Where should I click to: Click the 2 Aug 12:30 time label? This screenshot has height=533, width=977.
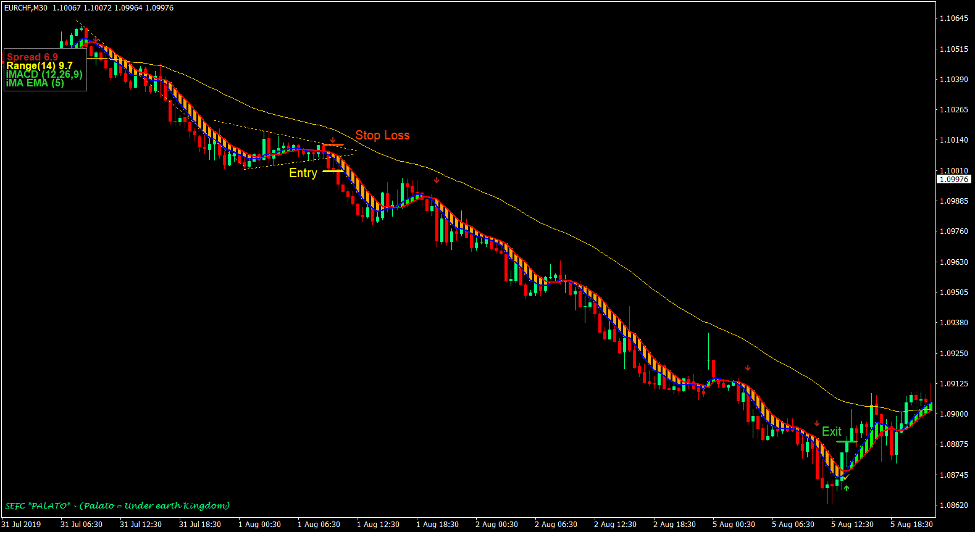click(x=616, y=524)
